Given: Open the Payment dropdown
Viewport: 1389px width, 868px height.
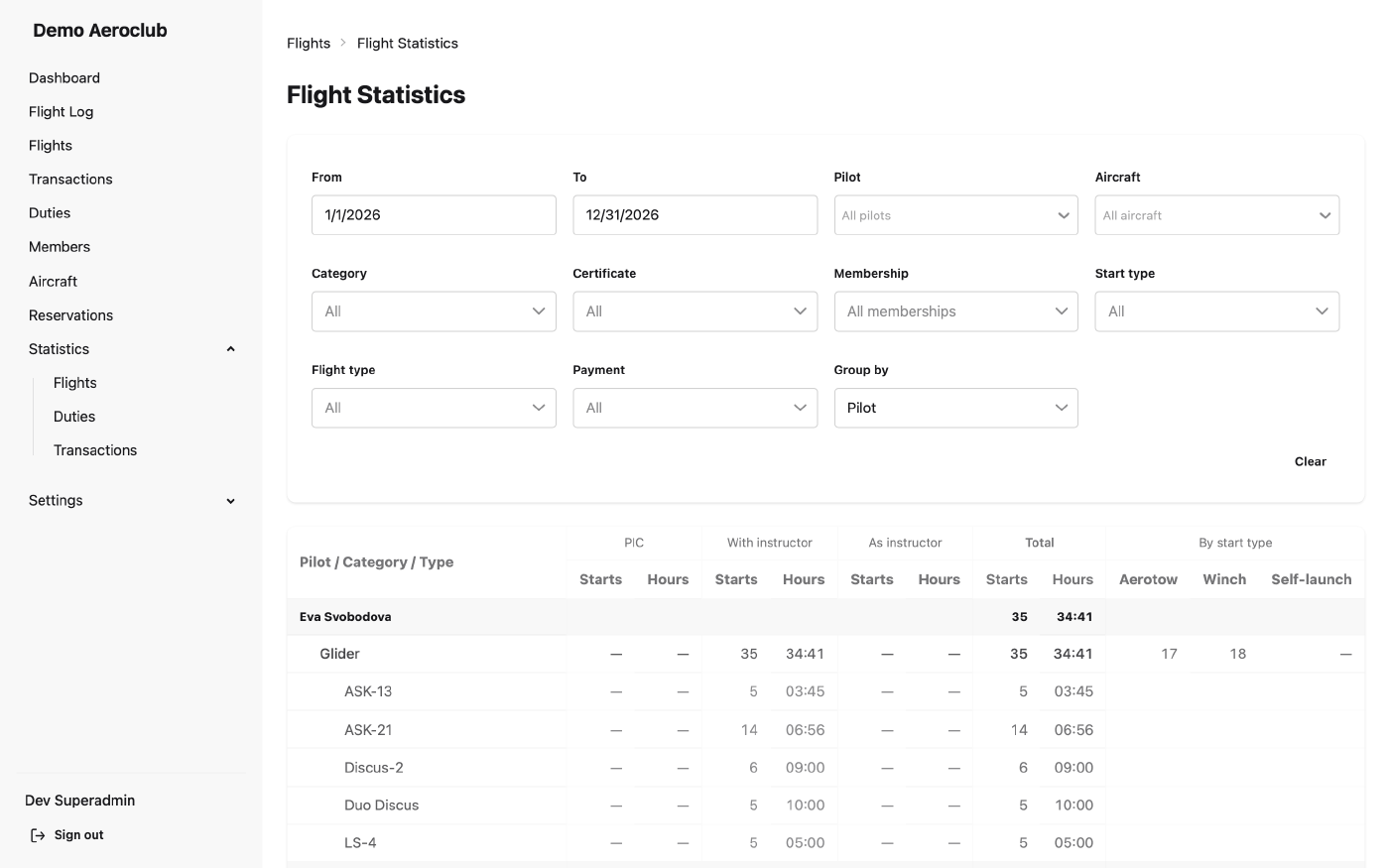Looking at the screenshot, I should tap(695, 408).
